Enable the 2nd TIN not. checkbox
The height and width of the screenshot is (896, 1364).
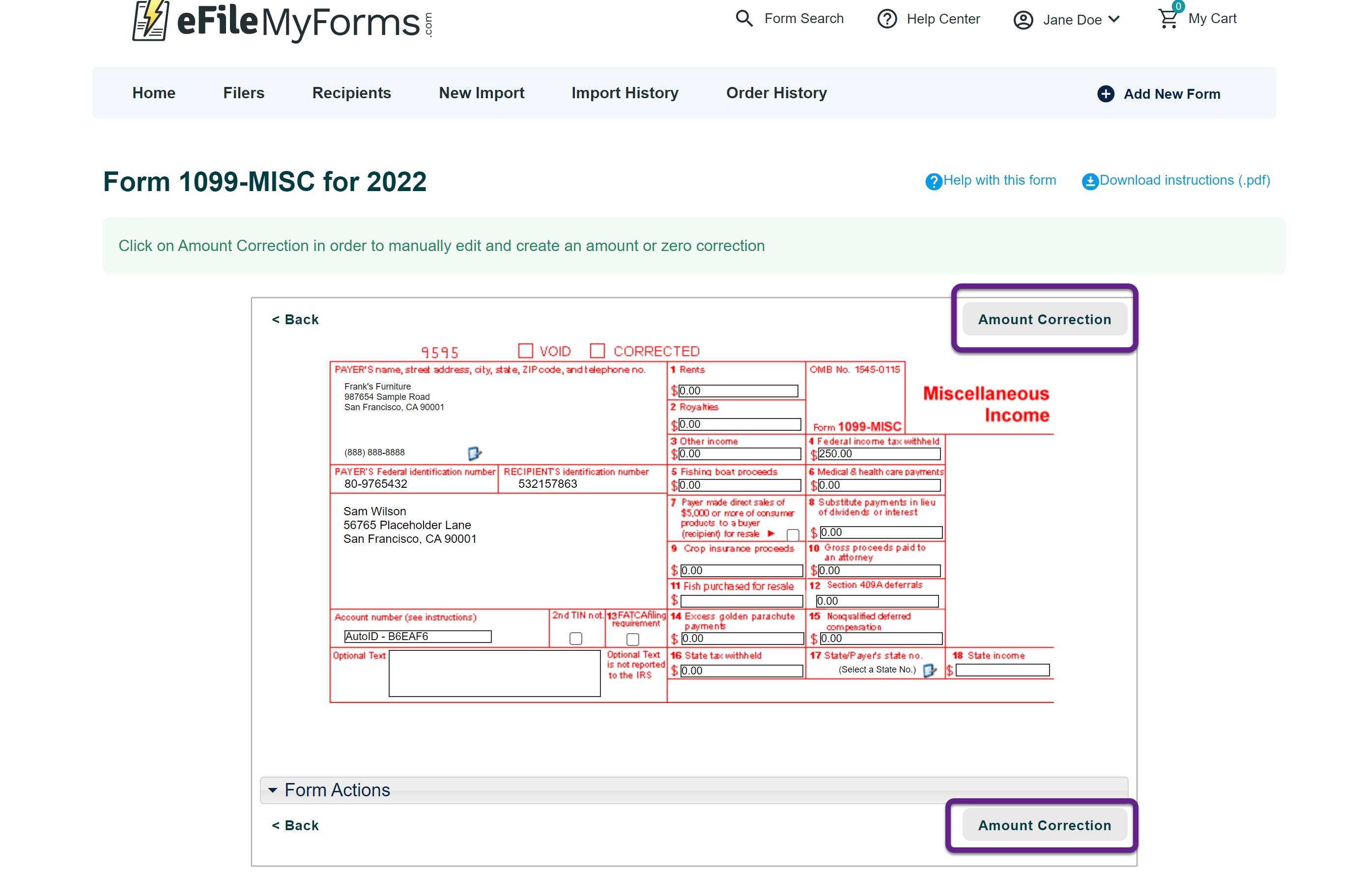pos(575,638)
